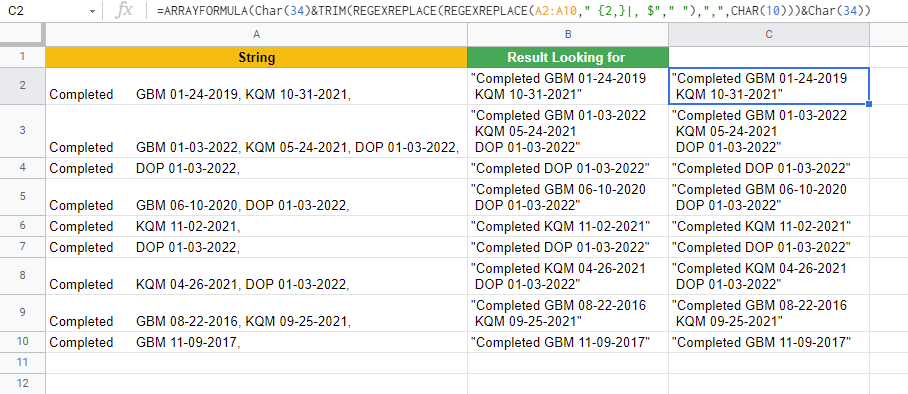908x394 pixels.
Task: Select cell C7 "Completed DOP 01-03-2022"
Action: 769,247
